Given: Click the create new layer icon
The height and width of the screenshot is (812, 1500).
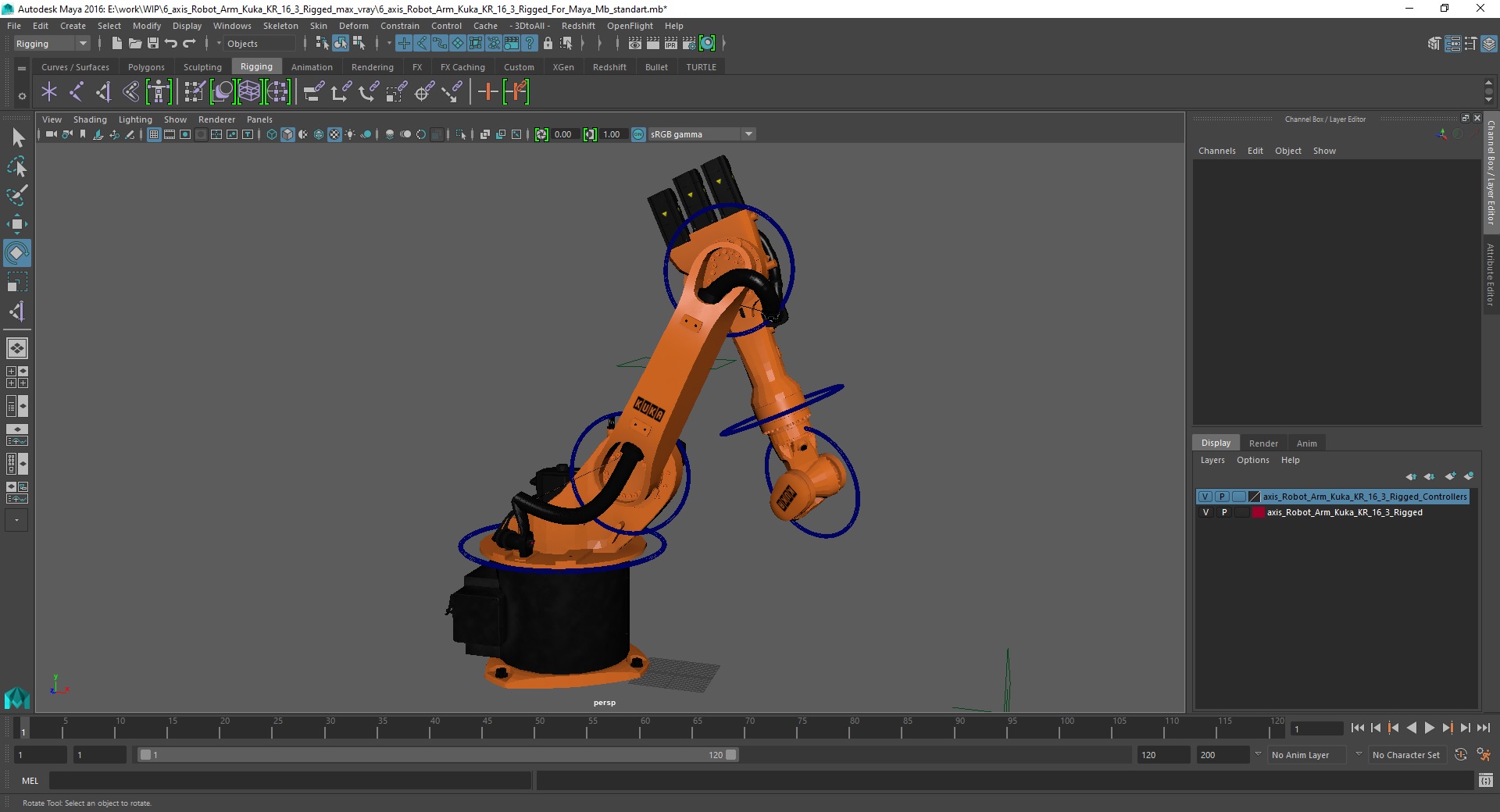Looking at the screenshot, I should click(x=1450, y=476).
